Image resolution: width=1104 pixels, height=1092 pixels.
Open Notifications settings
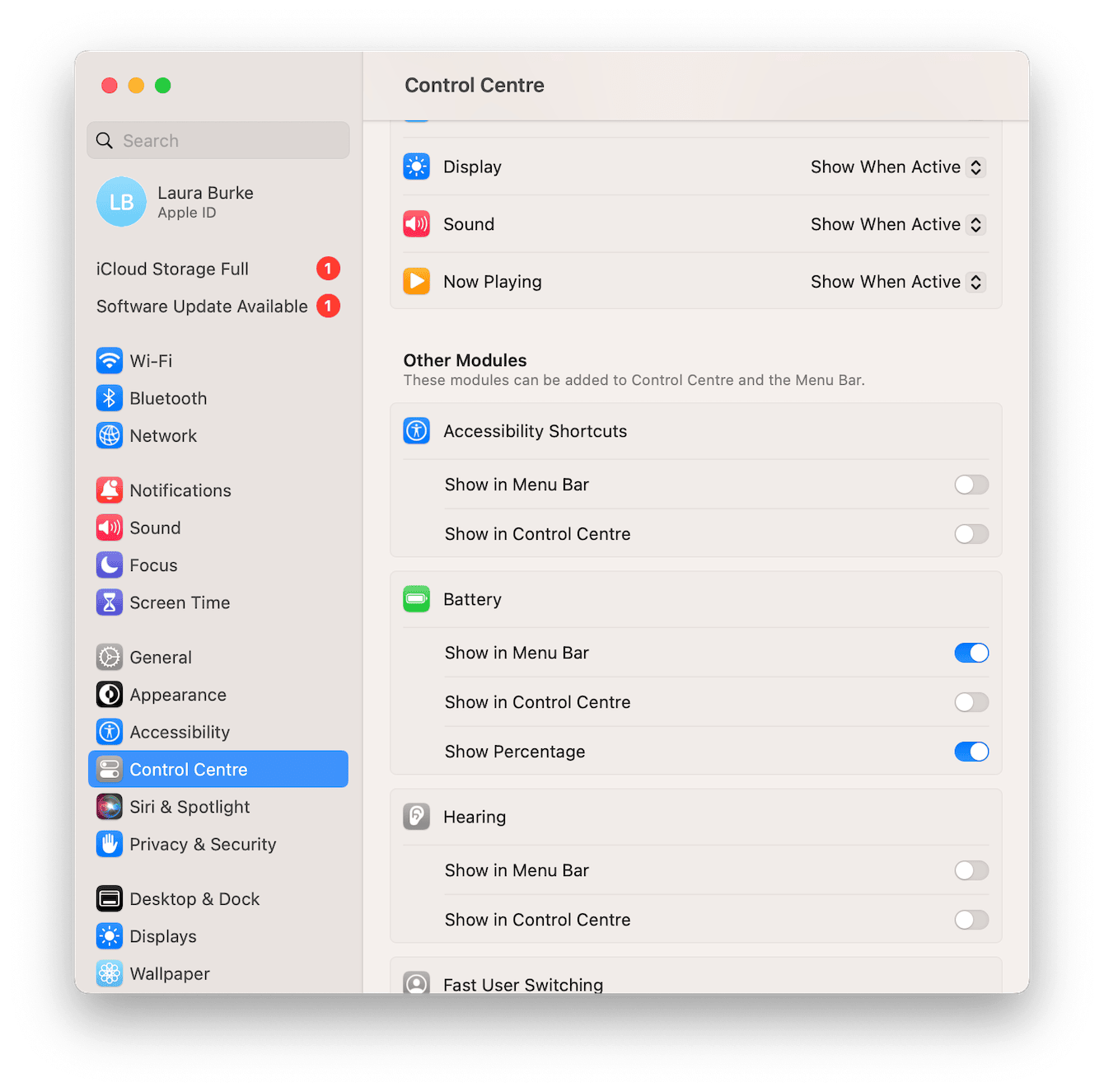click(180, 490)
